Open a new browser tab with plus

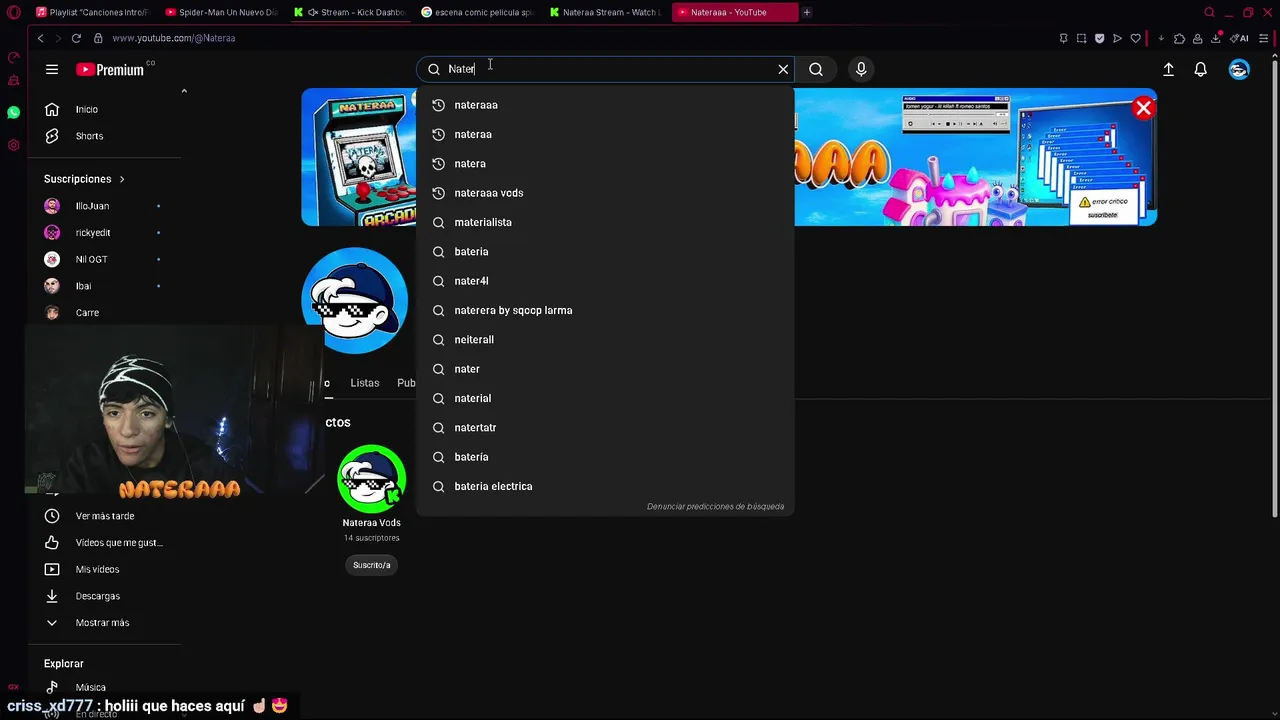(807, 12)
